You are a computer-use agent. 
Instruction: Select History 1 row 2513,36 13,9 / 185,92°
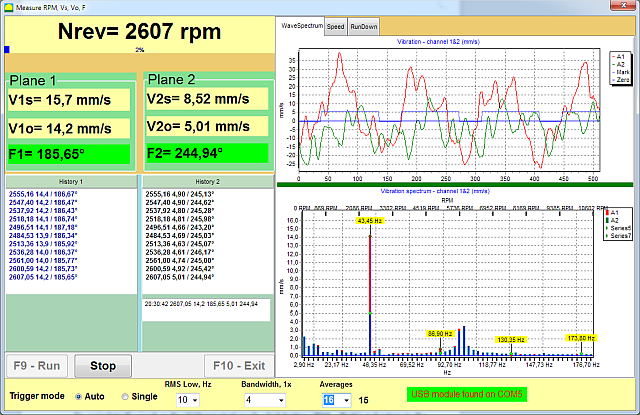coord(43,244)
